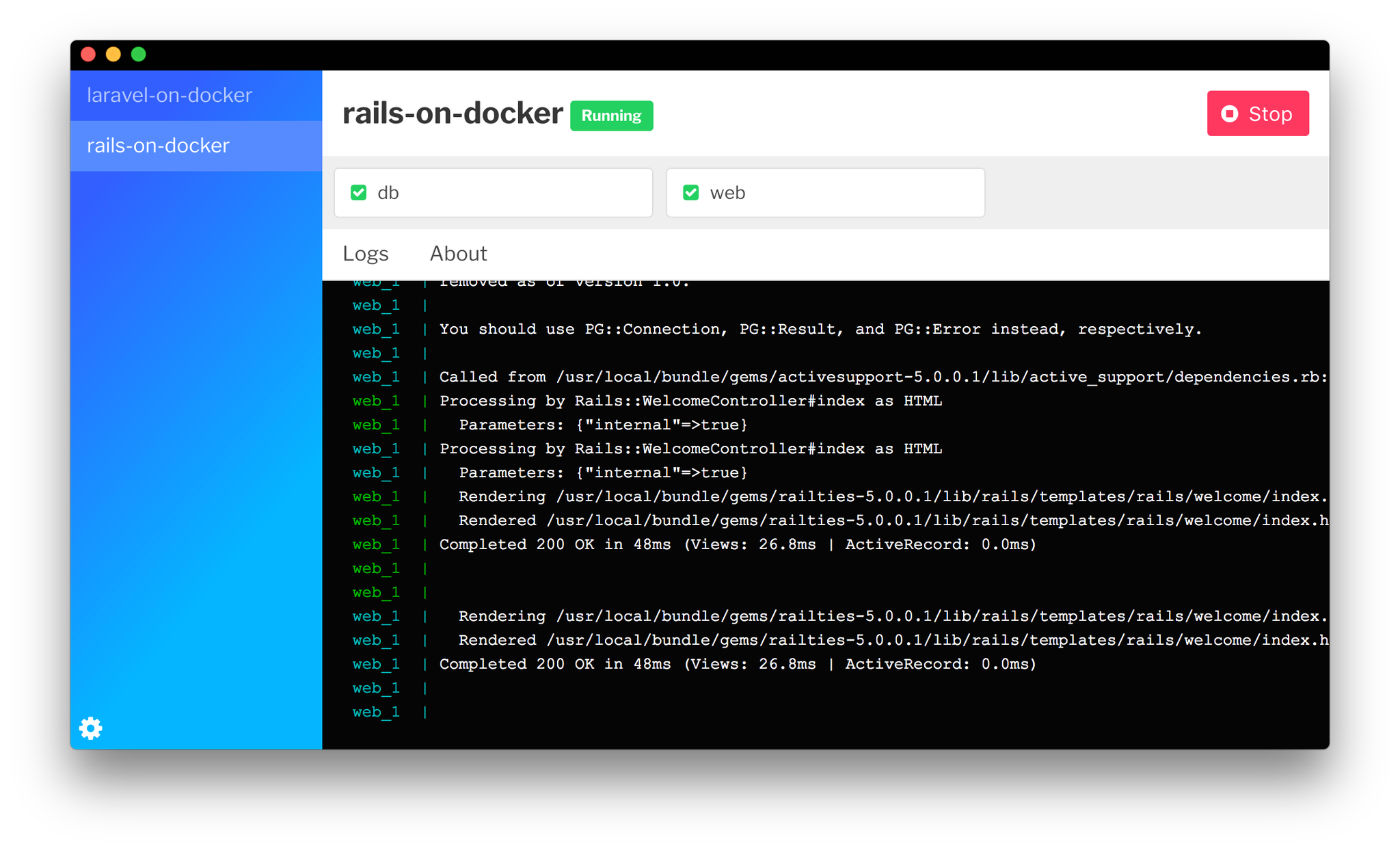This screenshot has height=850, width=1400.
Task: Click the rails-on-docker page heading
Action: click(453, 114)
